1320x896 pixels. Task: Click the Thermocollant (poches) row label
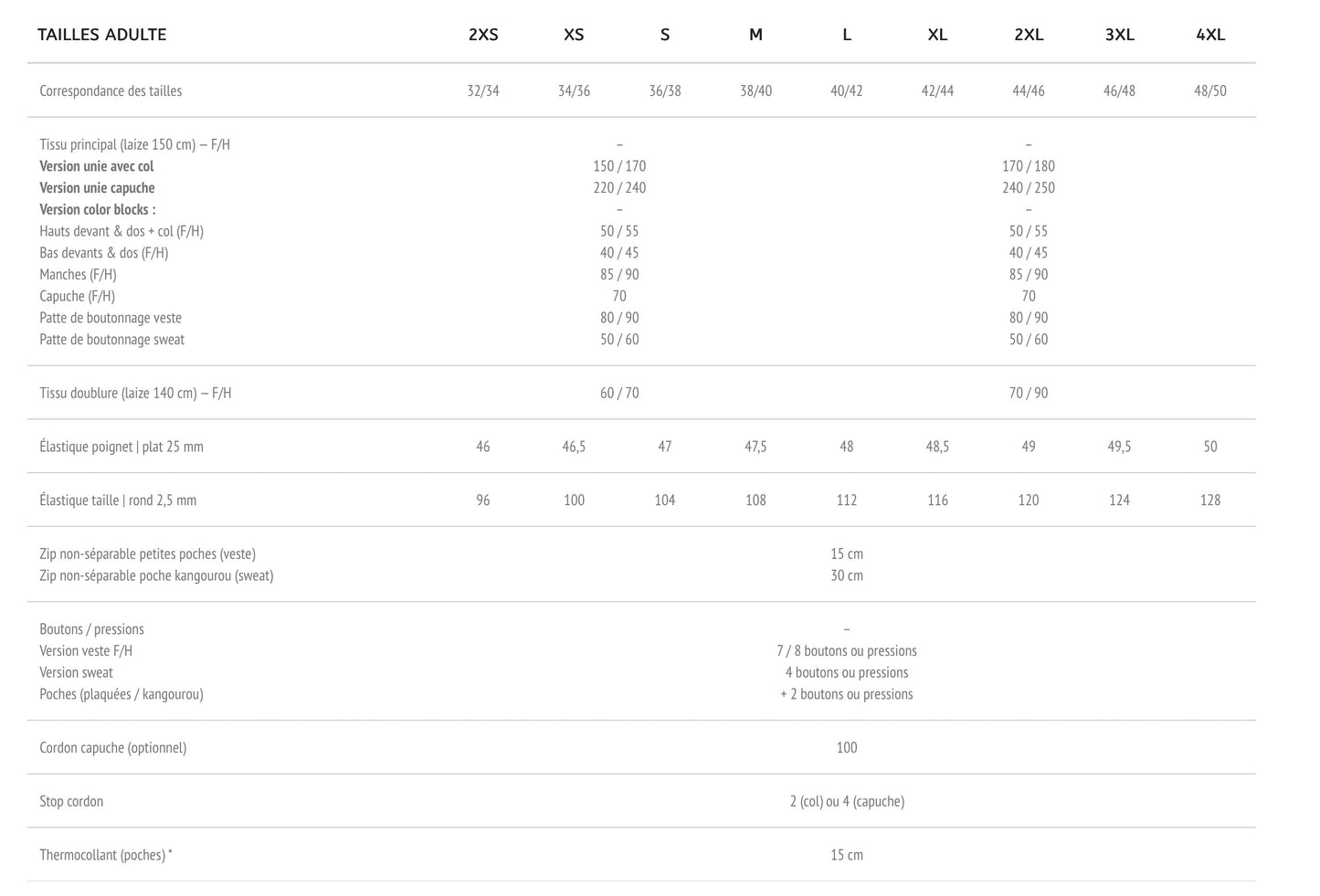[x=105, y=855]
